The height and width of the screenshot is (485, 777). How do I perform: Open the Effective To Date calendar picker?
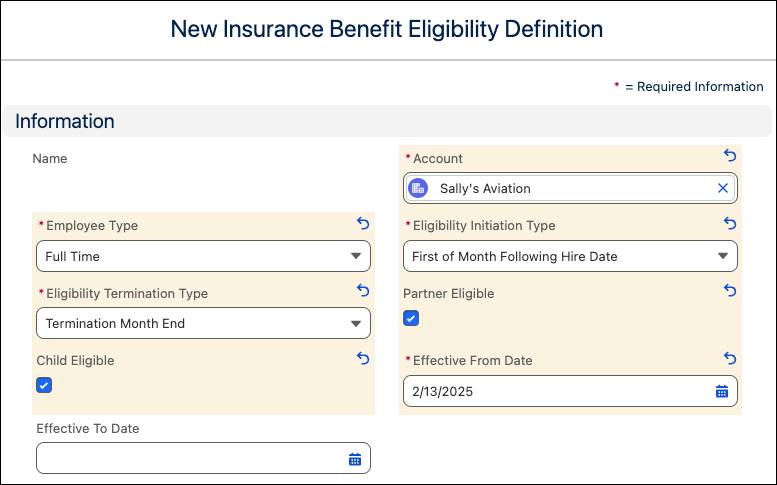click(x=355, y=459)
